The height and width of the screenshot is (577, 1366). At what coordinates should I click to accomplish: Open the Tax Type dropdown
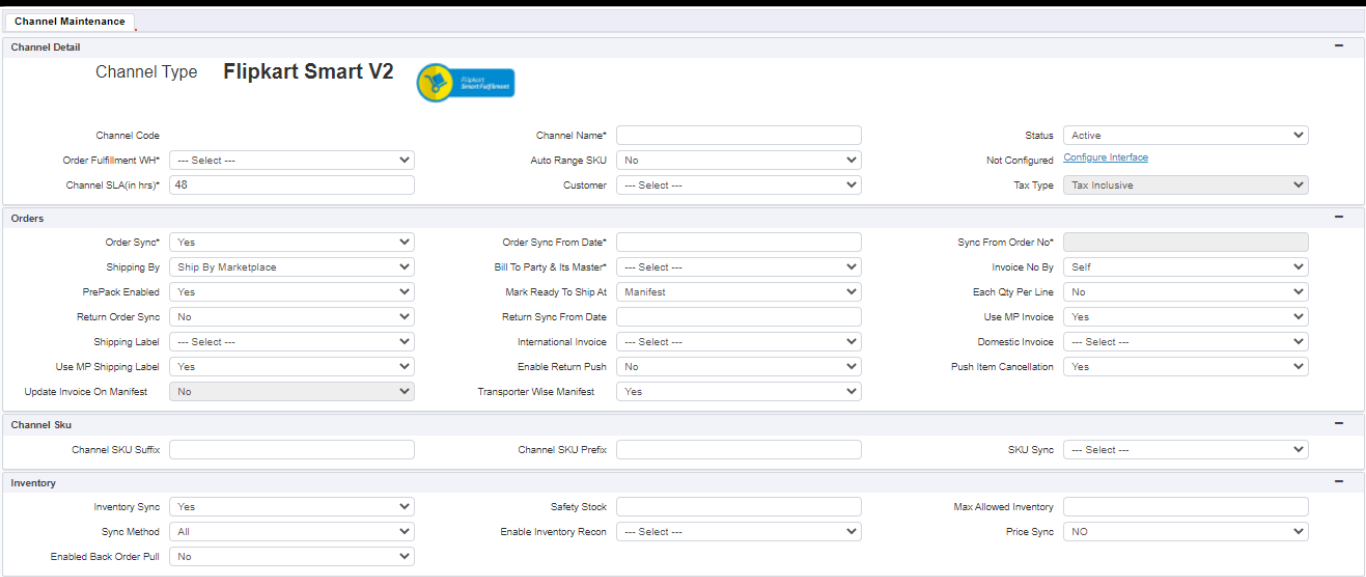pyautogui.click(x=1185, y=185)
